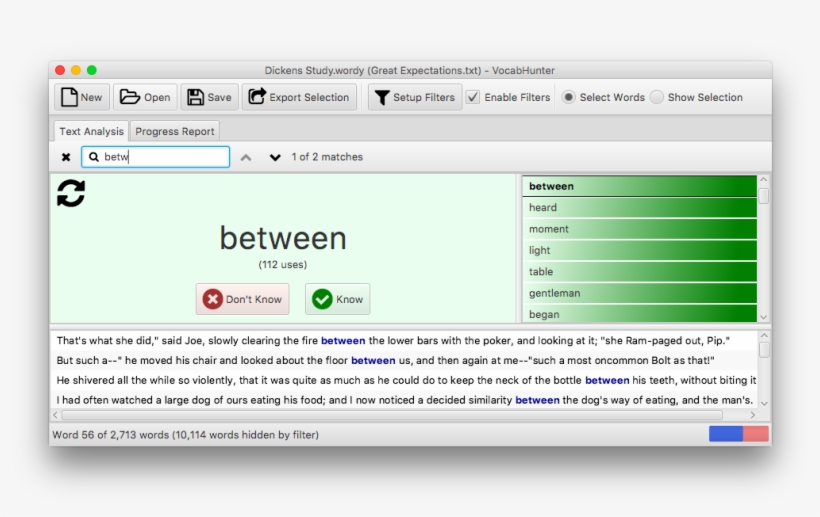Click the New button label
820x517 pixels.
click(91, 97)
